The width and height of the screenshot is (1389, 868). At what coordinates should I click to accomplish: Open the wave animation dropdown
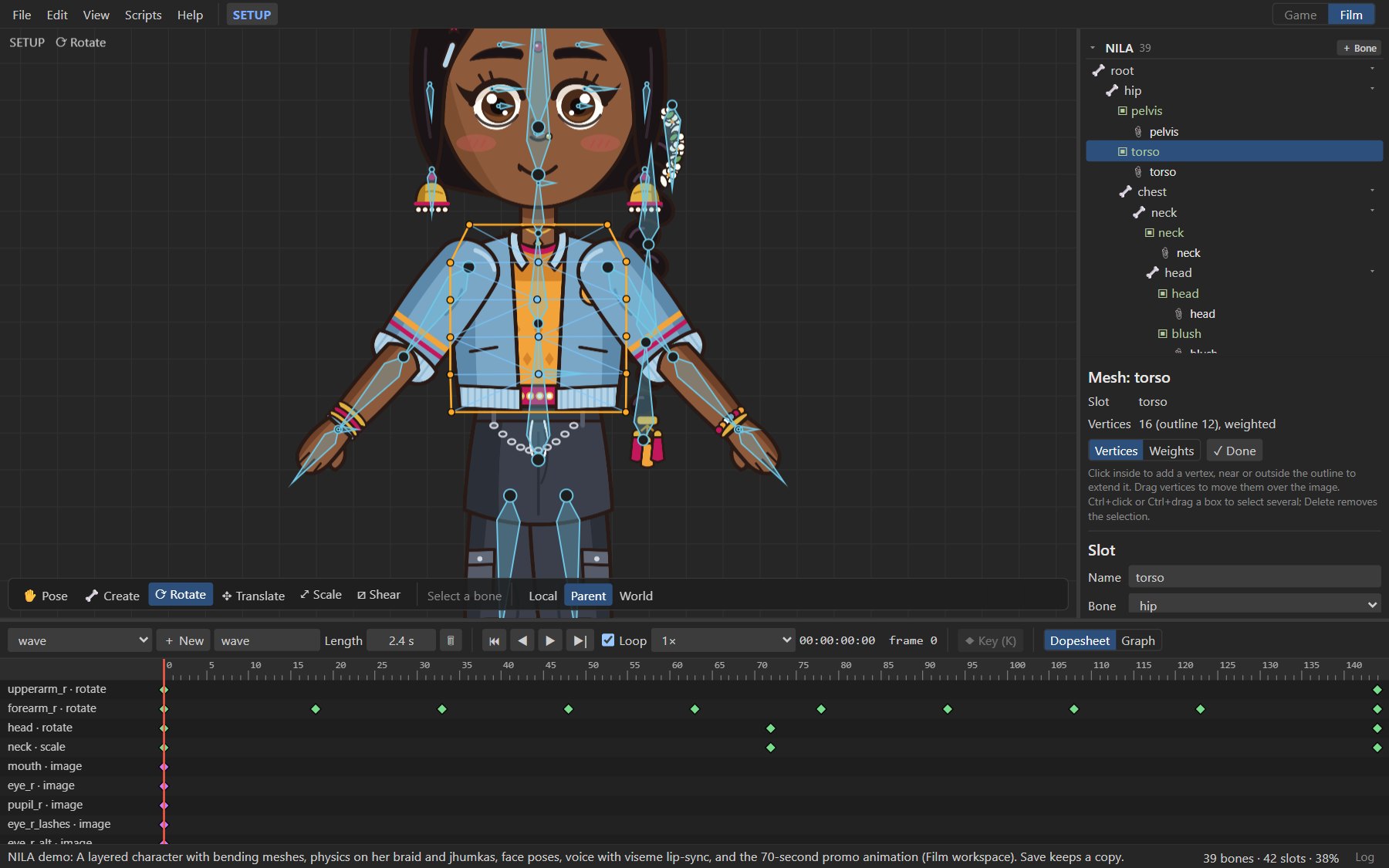coord(80,640)
